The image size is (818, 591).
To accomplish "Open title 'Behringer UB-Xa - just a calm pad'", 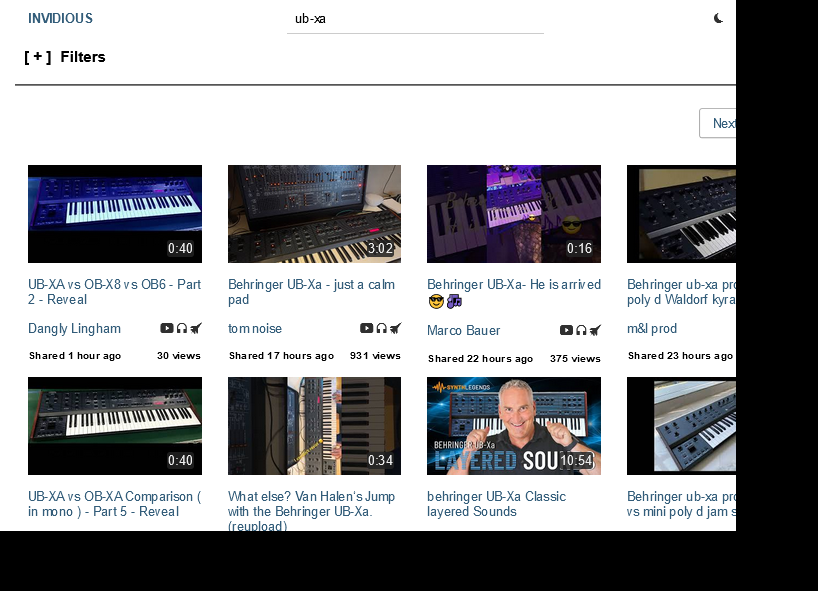I will click(x=311, y=292).
